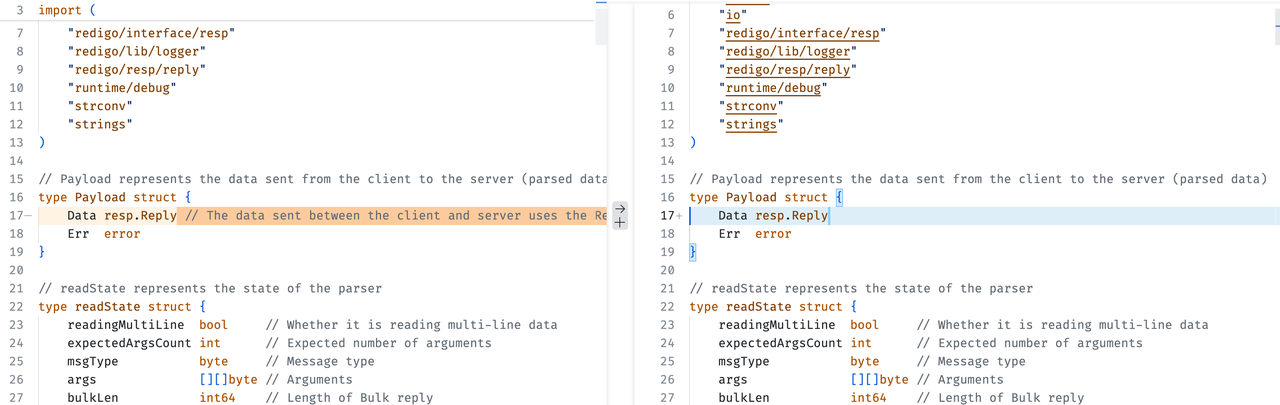The image size is (1280, 405).
Task: Click the right pane vertical scrollbar
Action: pos(1273,25)
